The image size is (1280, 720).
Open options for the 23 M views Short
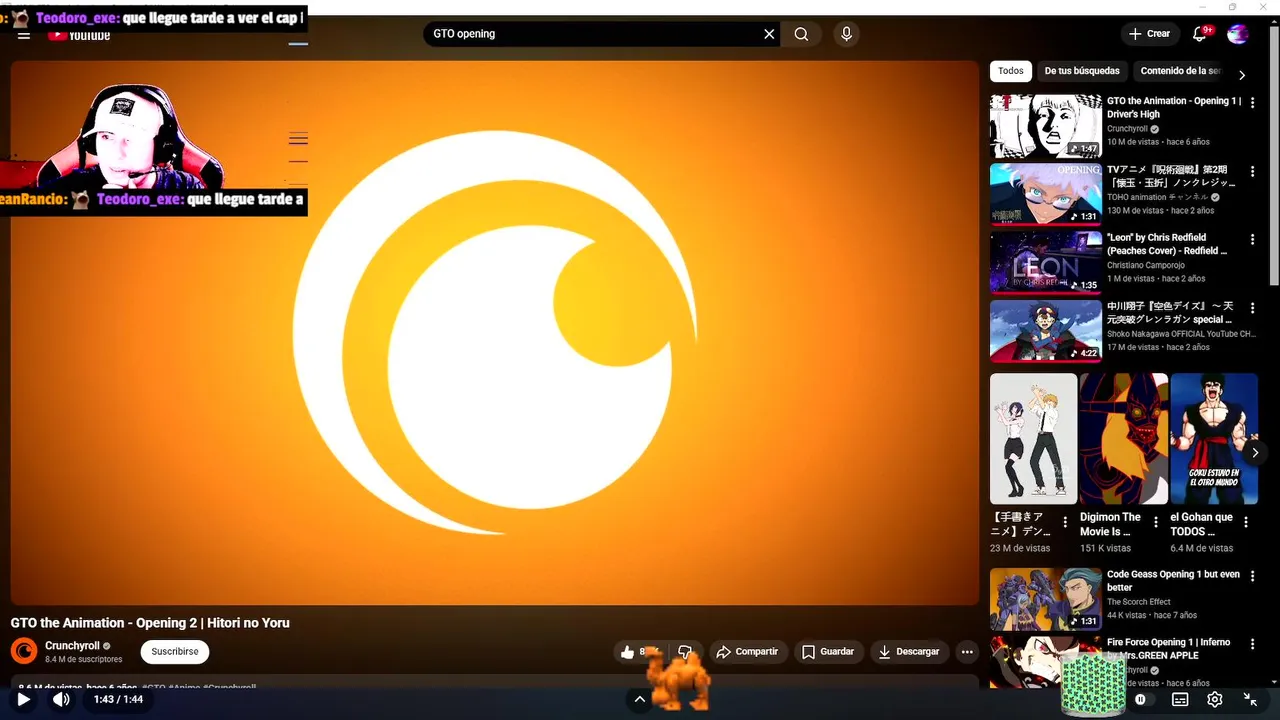[1066, 522]
